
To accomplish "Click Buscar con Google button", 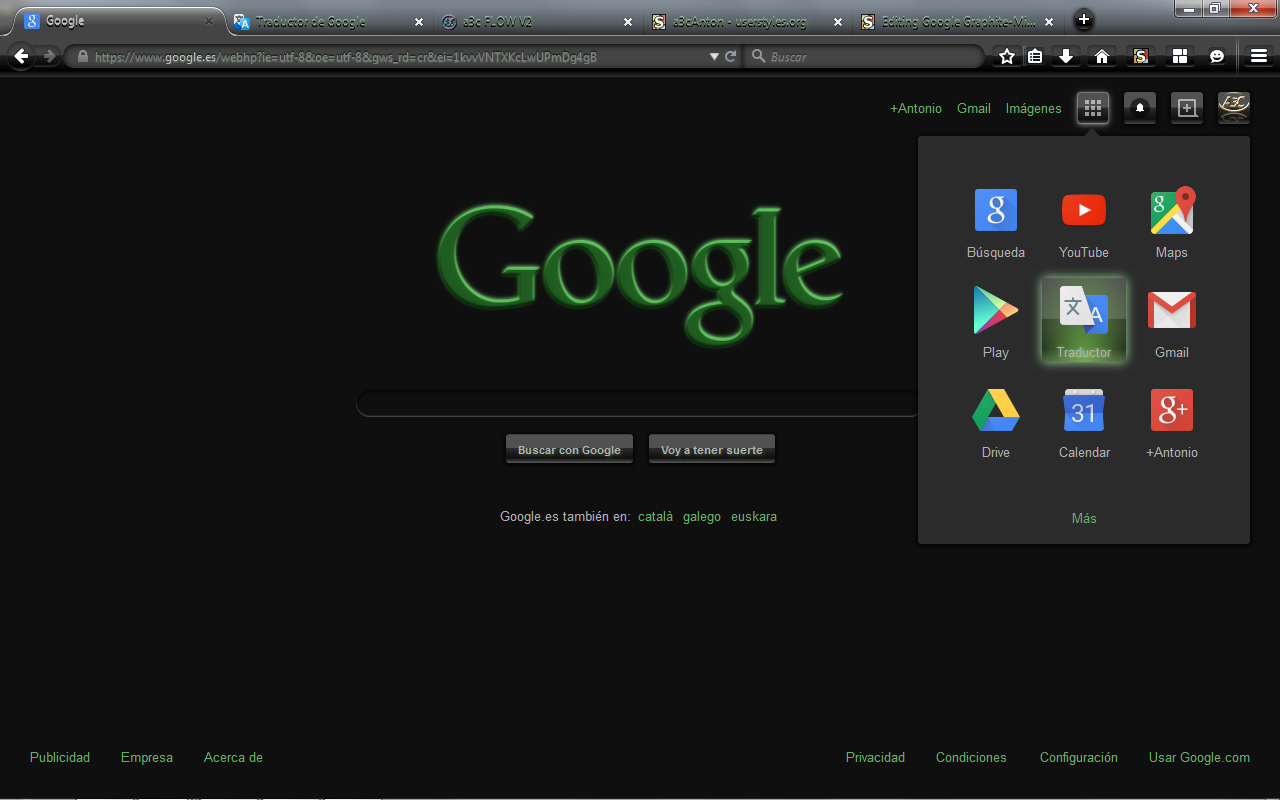I will 569,449.
